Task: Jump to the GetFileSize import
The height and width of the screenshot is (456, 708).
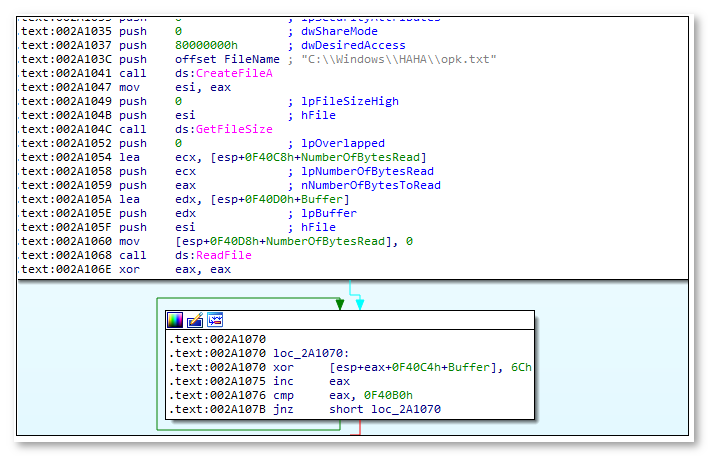Action: tap(232, 129)
